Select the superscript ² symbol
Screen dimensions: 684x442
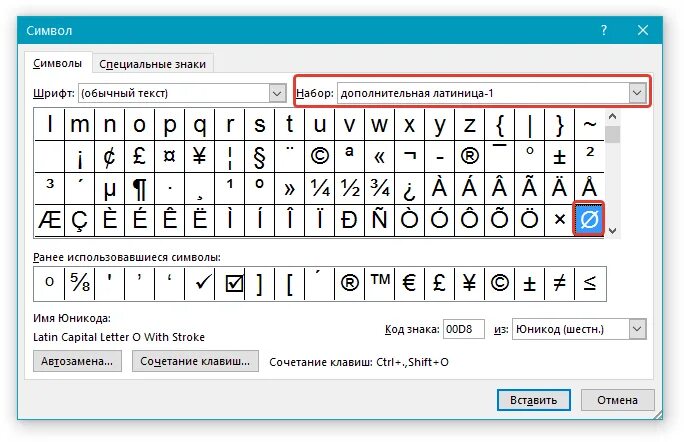(x=589, y=156)
